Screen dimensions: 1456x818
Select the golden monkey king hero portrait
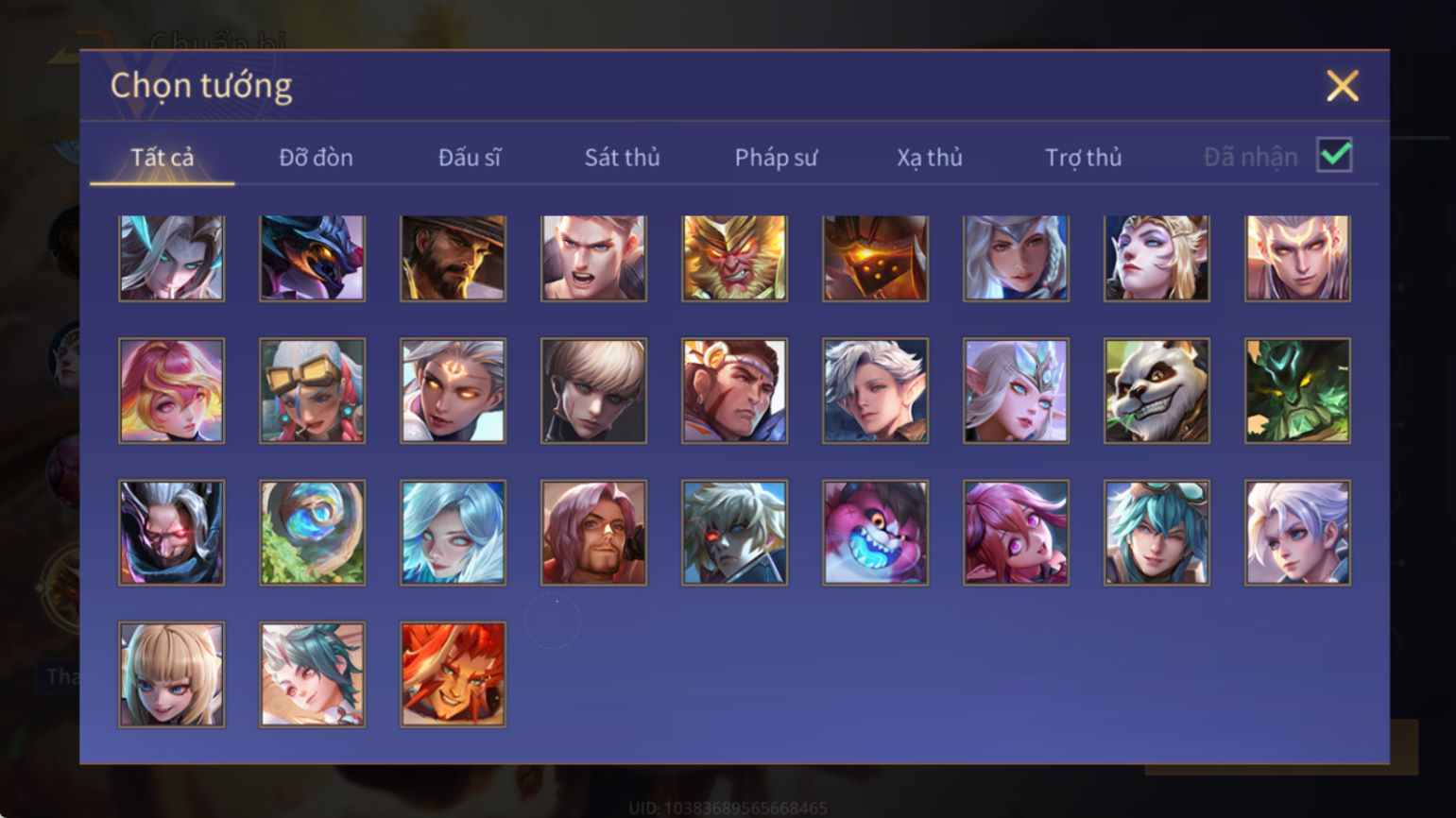tap(734, 258)
